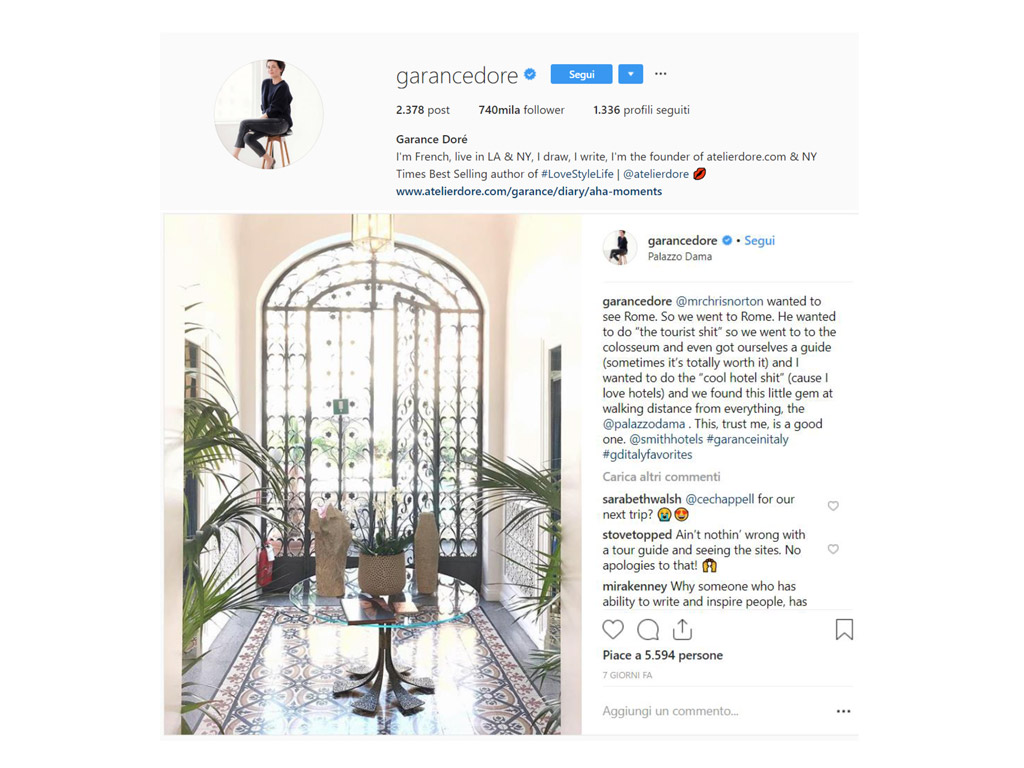Expand suggested accounts dropdown arrow
Image resolution: width=1024 pixels, height=768 pixels.
click(630, 74)
